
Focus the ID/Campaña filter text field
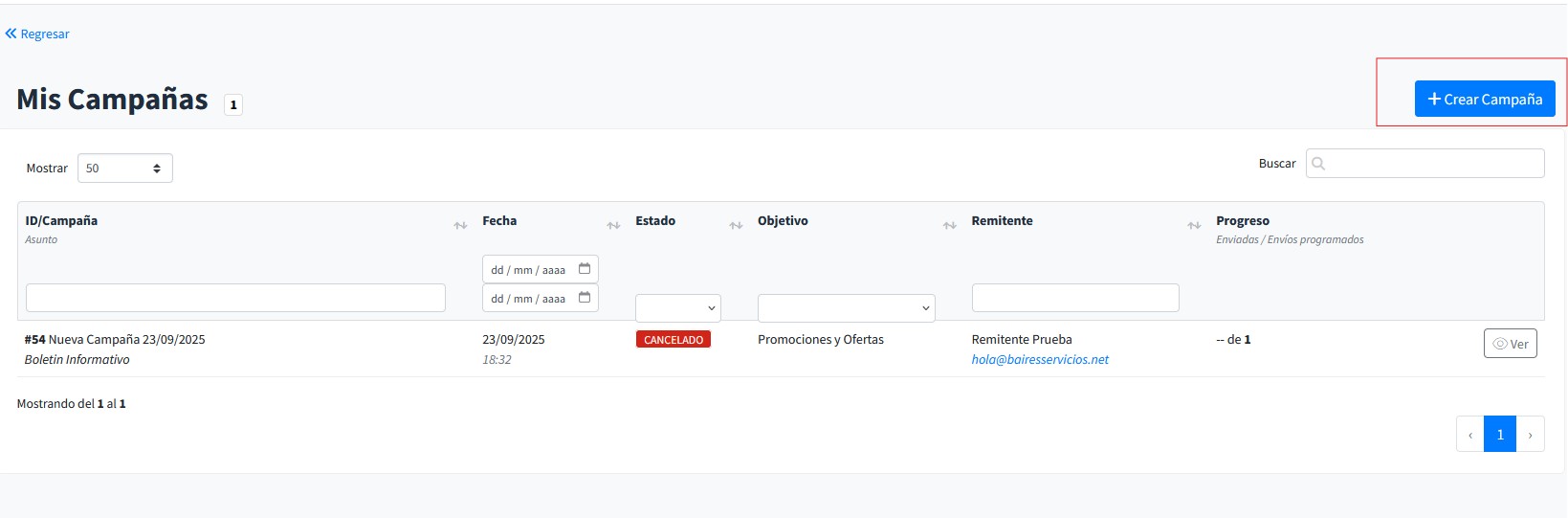235,298
